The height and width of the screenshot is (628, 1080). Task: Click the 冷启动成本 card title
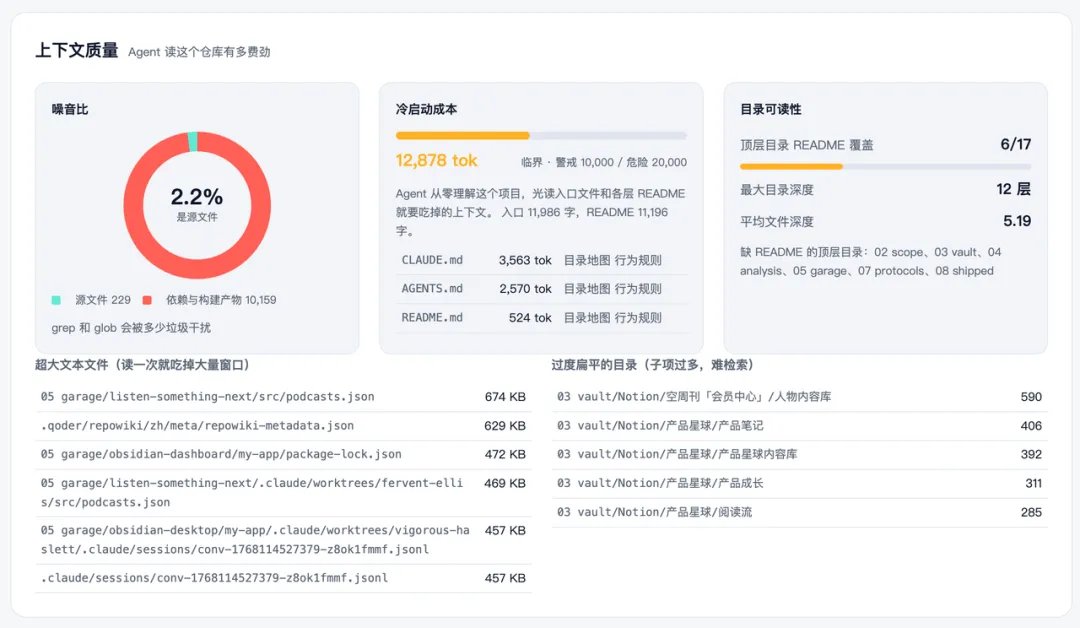(426, 109)
